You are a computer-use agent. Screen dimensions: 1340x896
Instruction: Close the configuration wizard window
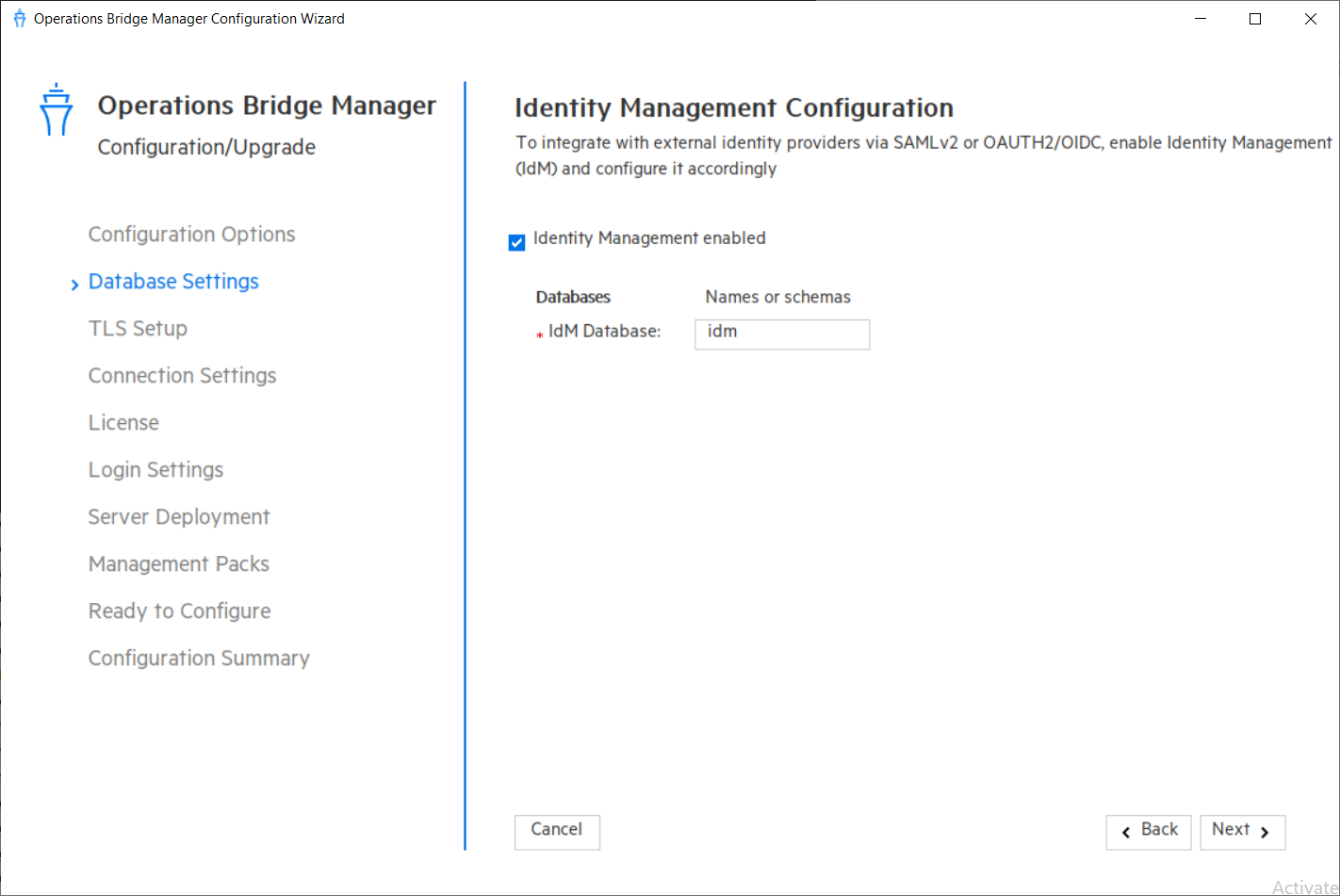[x=1311, y=19]
